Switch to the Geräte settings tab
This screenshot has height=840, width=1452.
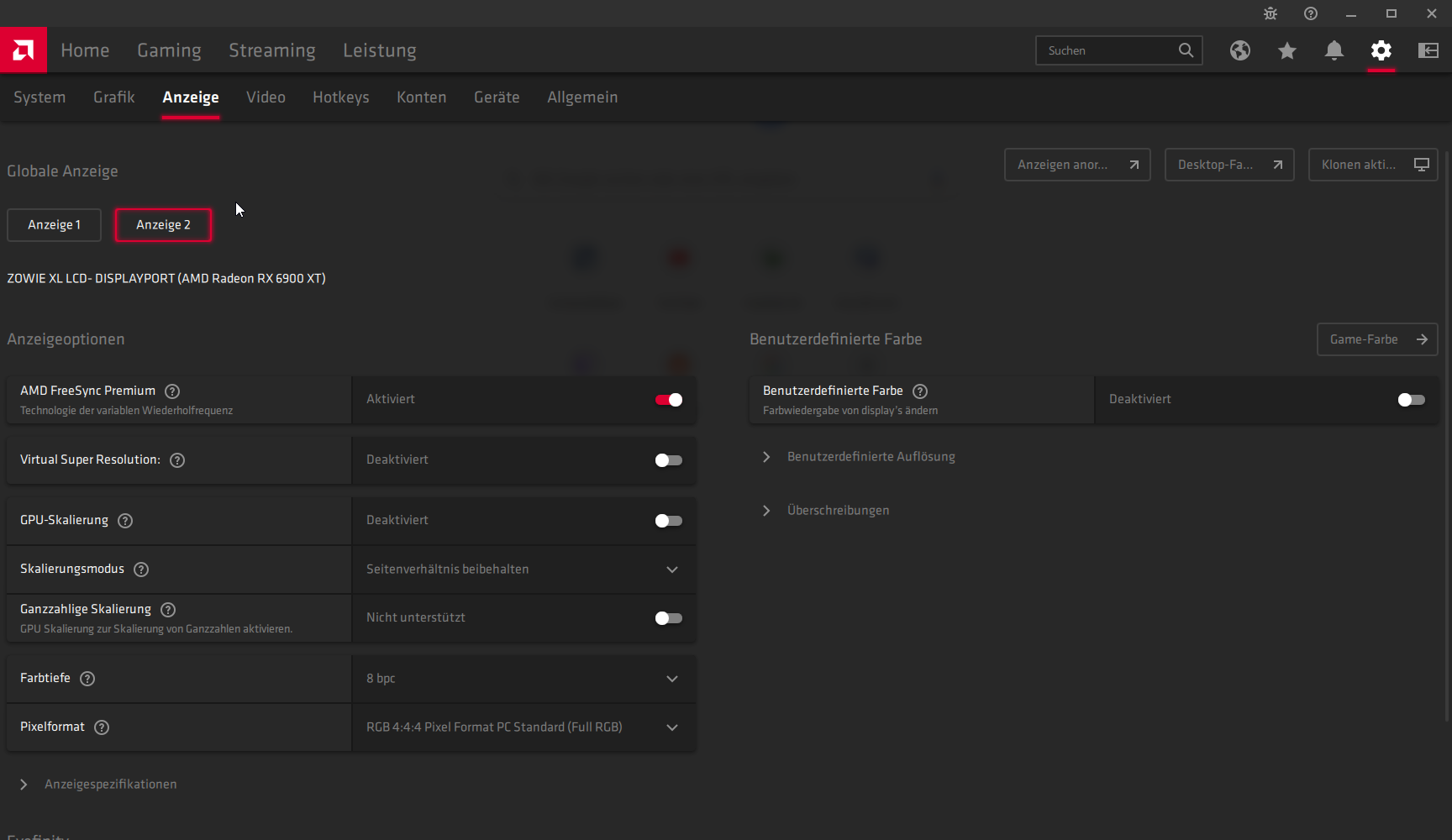click(x=497, y=97)
